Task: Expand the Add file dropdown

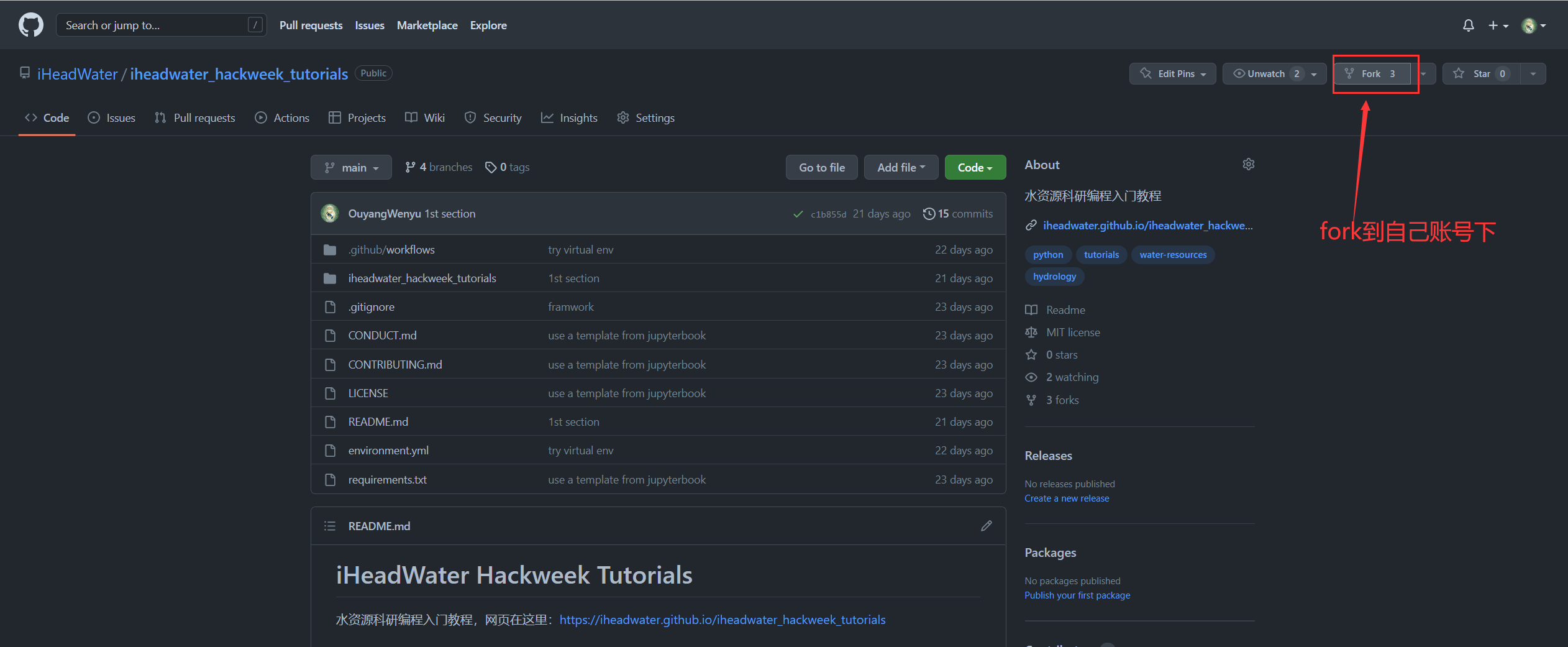Action: pyautogui.click(x=900, y=167)
